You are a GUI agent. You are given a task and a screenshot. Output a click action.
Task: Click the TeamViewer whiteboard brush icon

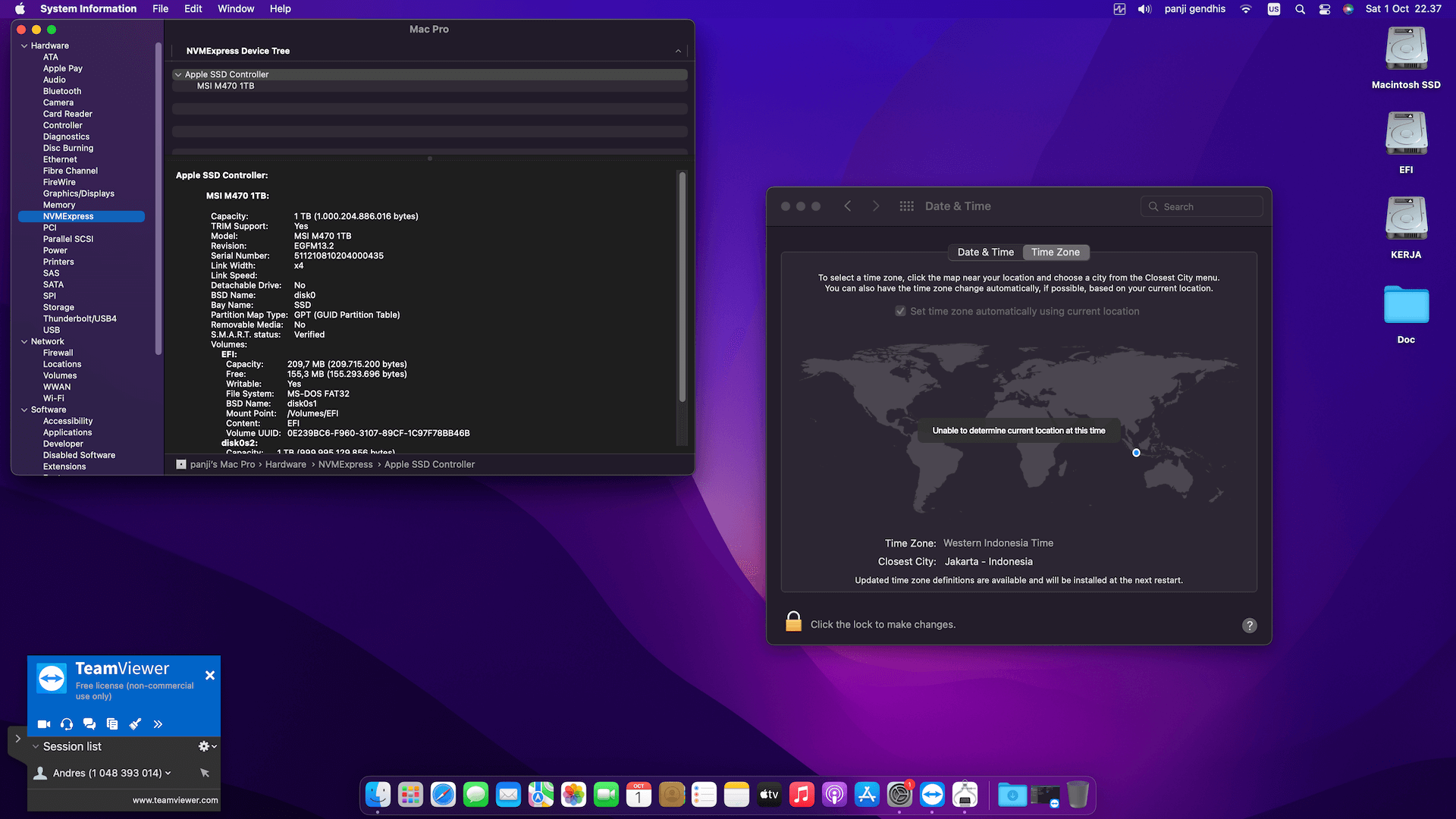point(135,724)
